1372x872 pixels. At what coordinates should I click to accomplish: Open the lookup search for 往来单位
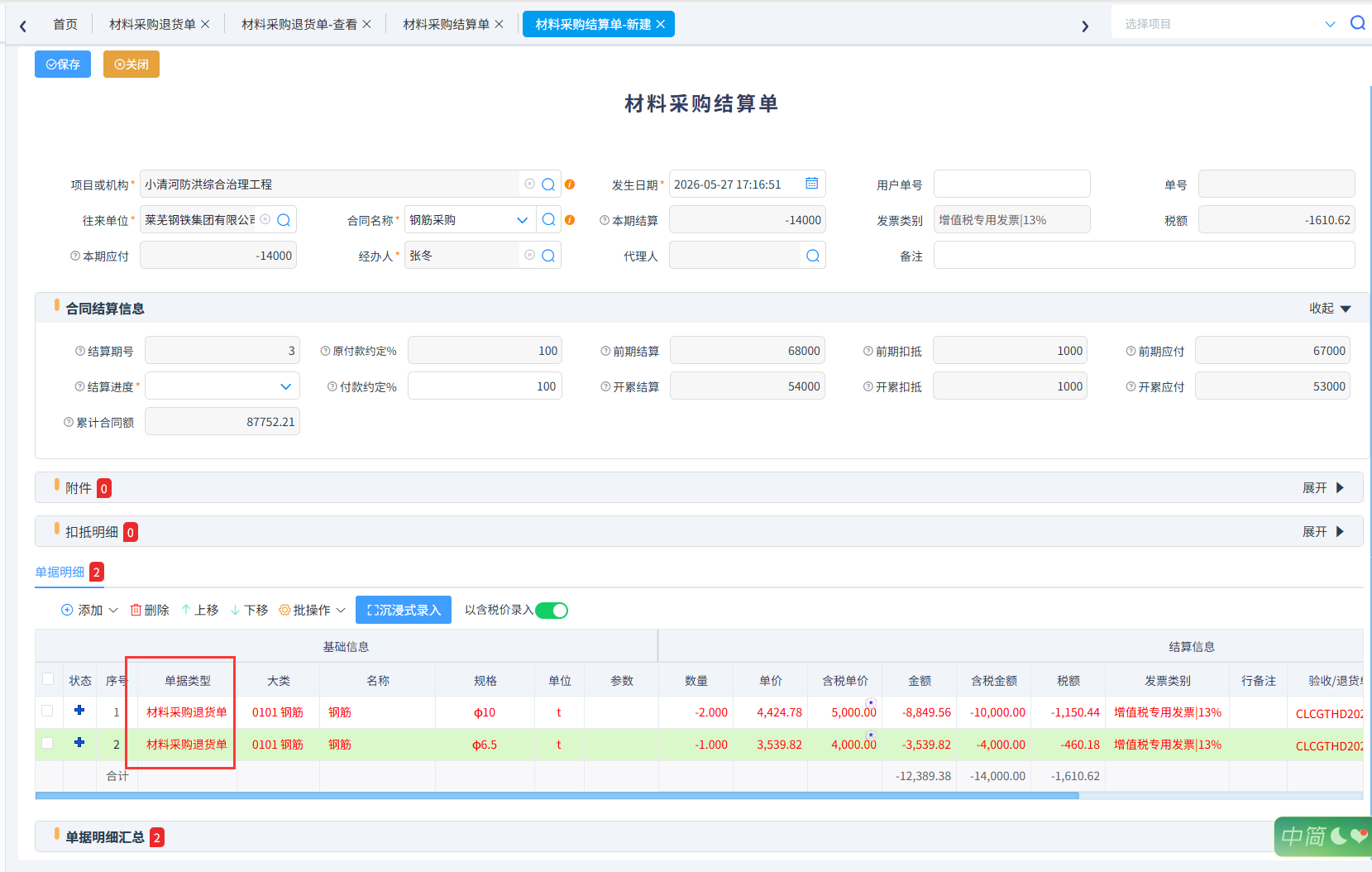coord(284,220)
